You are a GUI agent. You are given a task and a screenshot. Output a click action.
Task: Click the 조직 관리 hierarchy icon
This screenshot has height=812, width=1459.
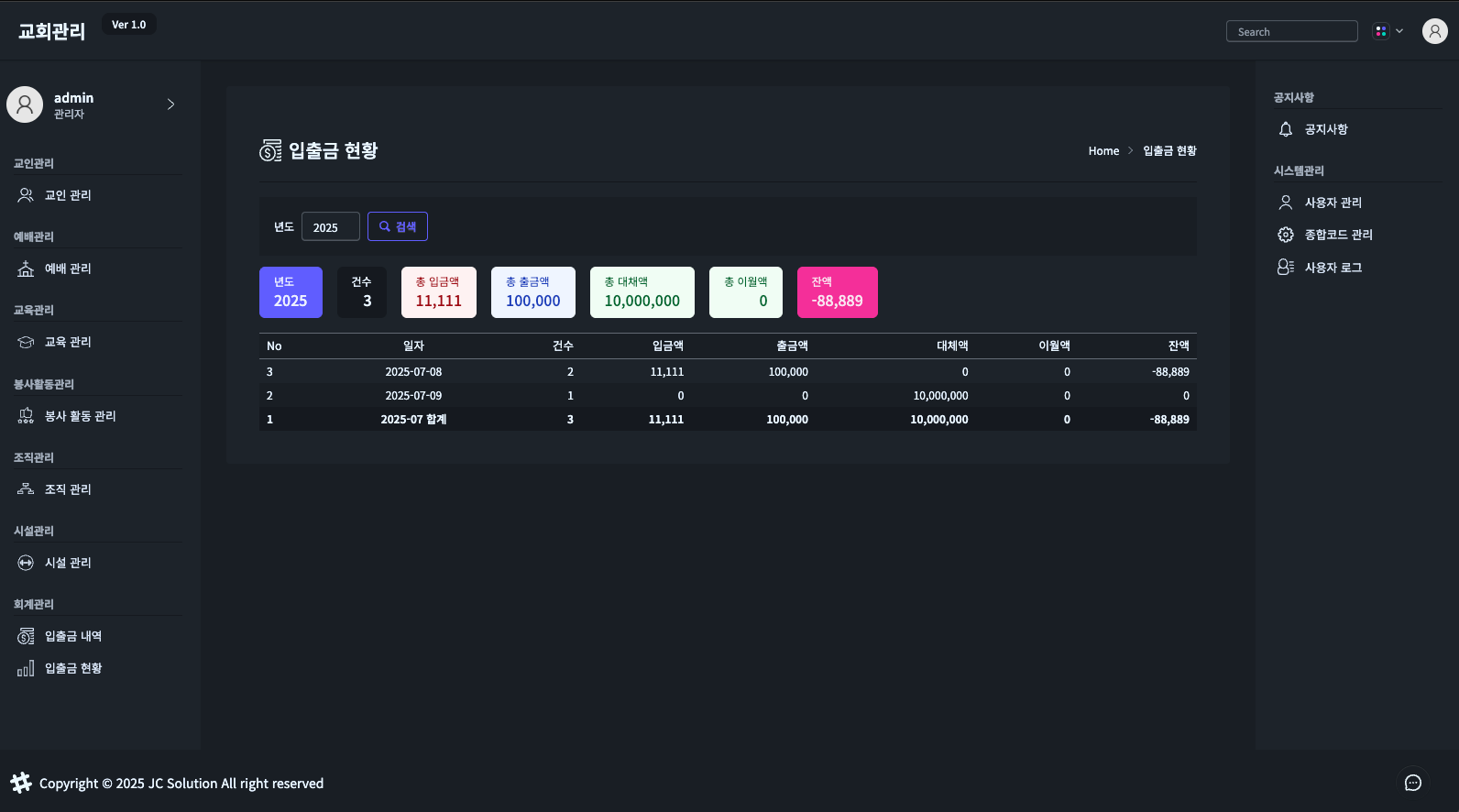pyautogui.click(x=26, y=489)
